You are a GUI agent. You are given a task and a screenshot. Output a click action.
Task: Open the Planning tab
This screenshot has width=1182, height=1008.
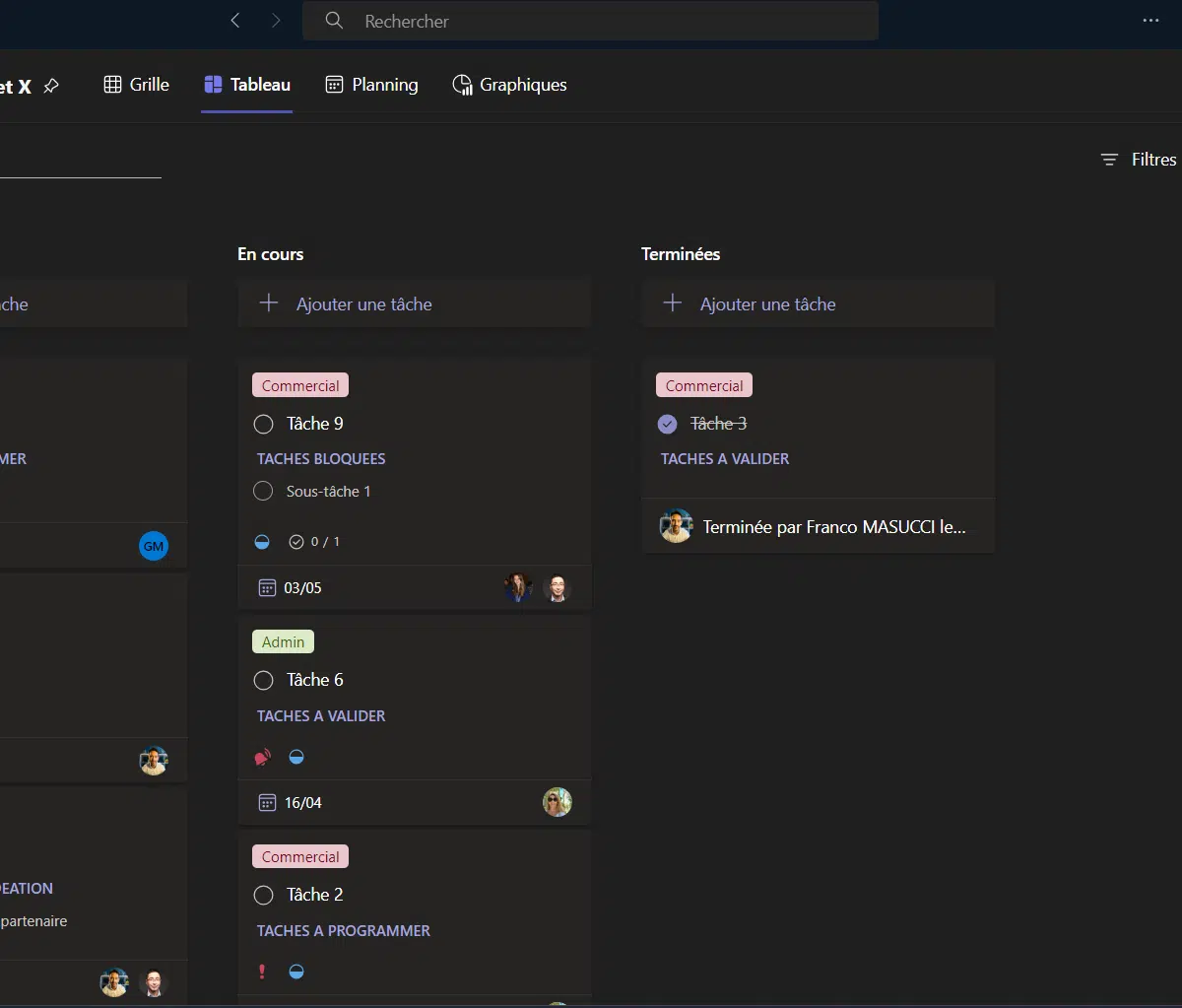pyautogui.click(x=371, y=85)
